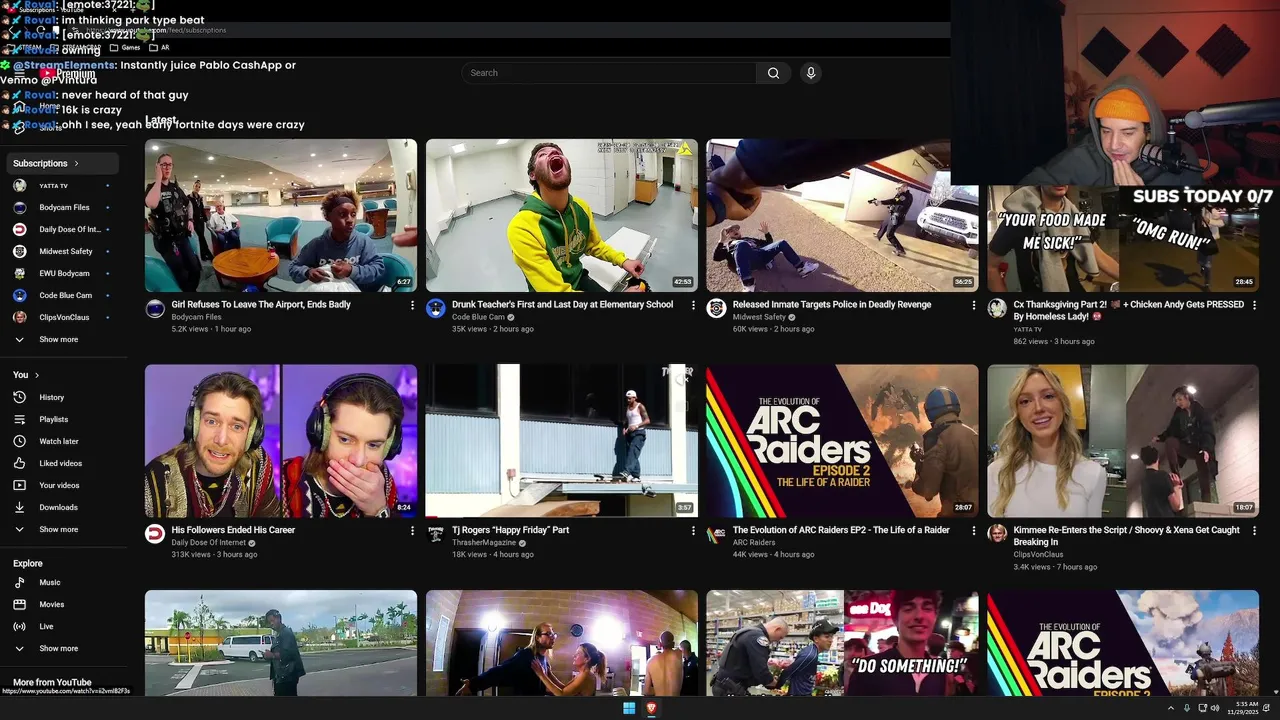The height and width of the screenshot is (720, 1280).
Task: Open Liked videos from the sidebar
Action: pyautogui.click(x=64, y=463)
